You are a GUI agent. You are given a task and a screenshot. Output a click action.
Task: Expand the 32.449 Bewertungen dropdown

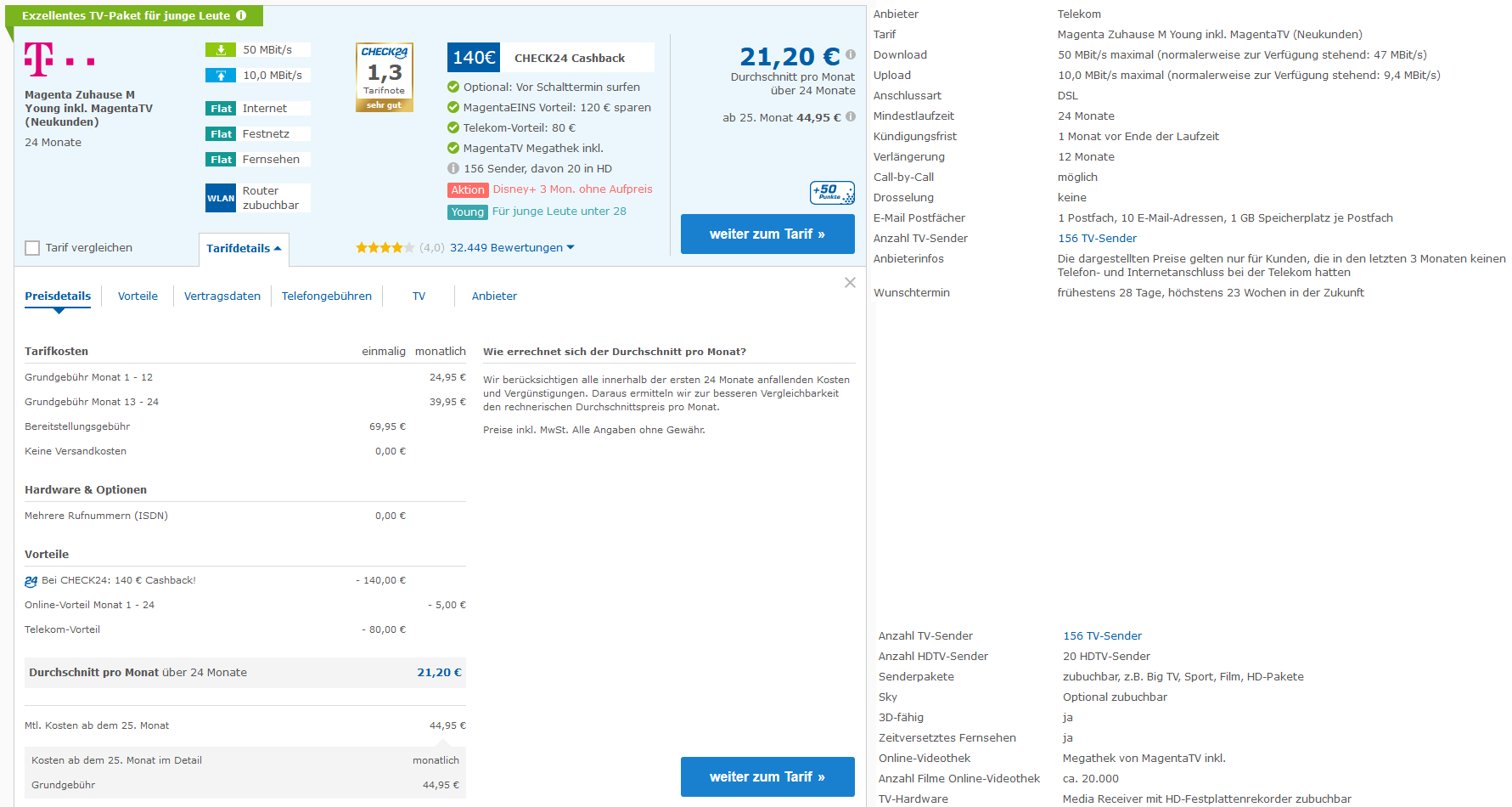(x=512, y=248)
